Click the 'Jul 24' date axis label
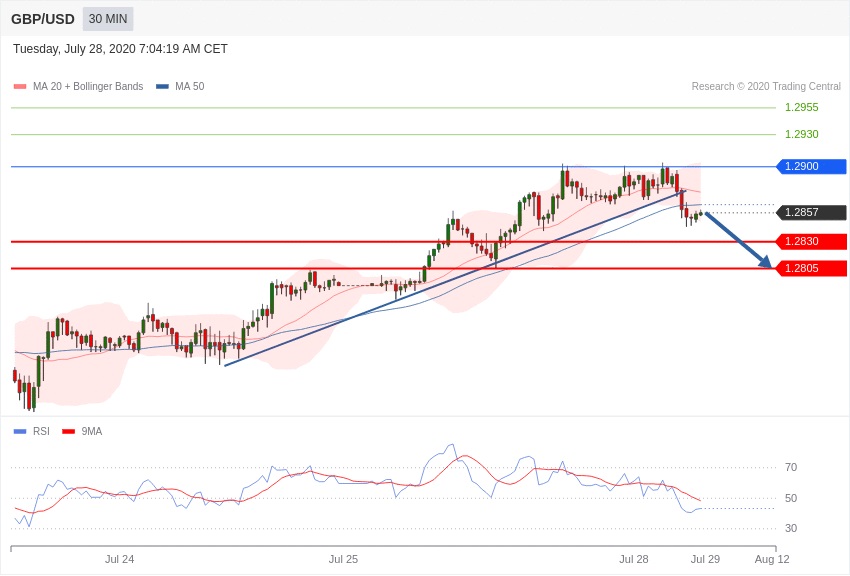This screenshot has height=576, width=850. (119, 559)
